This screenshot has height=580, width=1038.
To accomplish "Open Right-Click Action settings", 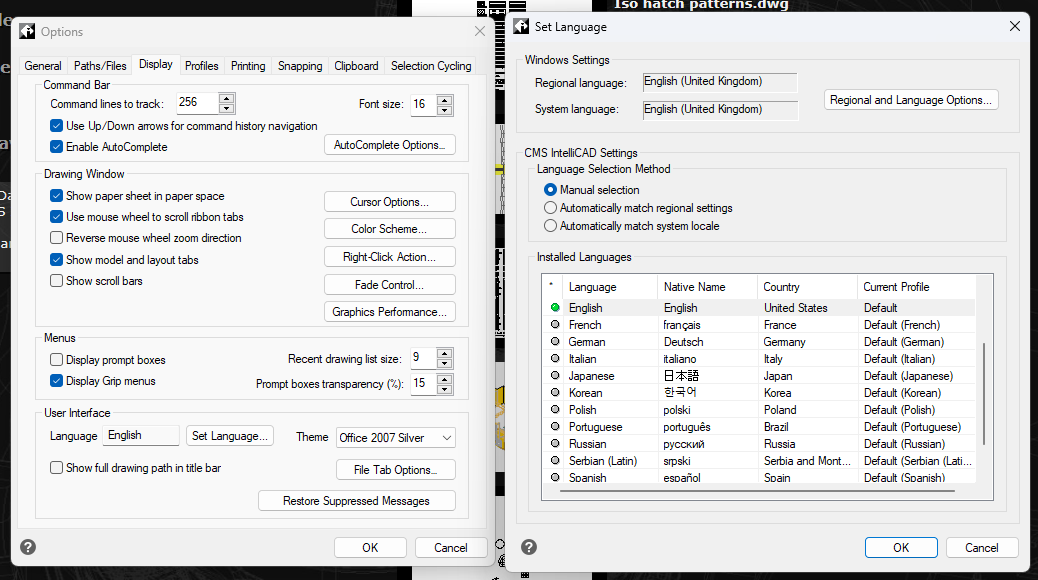I will (x=390, y=257).
